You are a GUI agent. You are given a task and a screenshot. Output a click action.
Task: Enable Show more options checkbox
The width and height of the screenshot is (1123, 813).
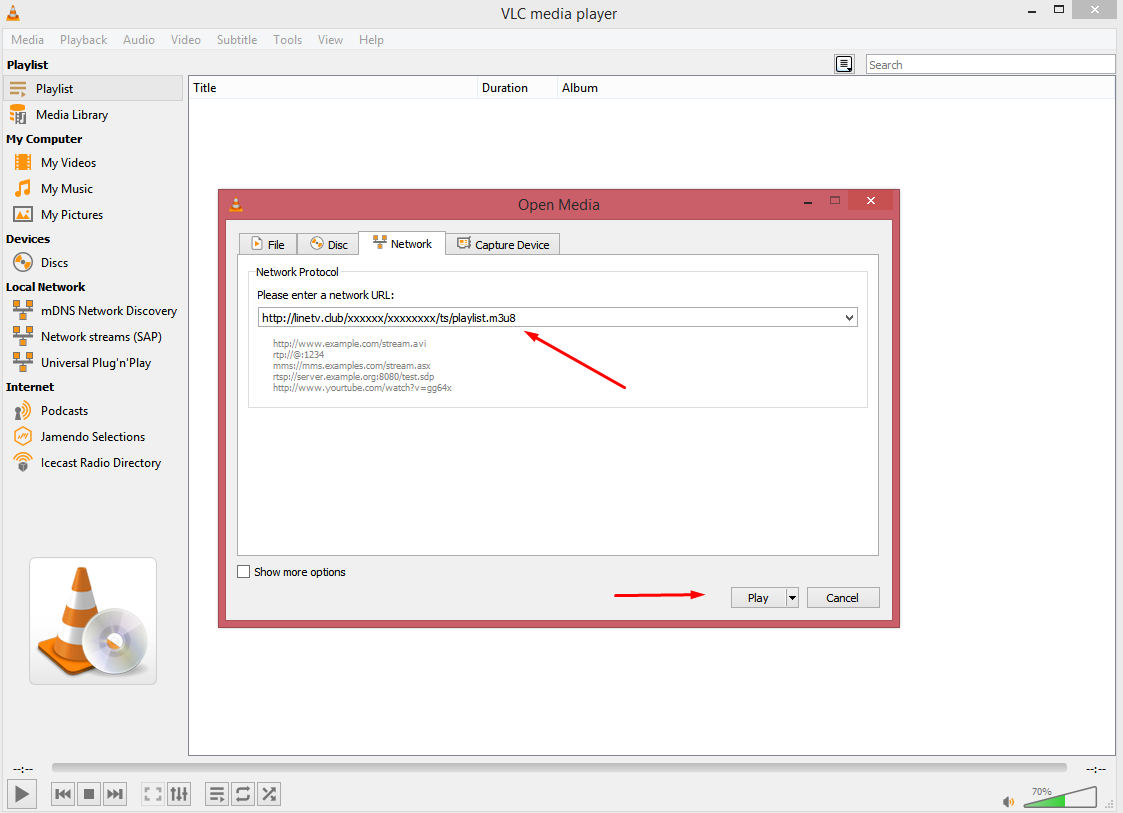(244, 572)
